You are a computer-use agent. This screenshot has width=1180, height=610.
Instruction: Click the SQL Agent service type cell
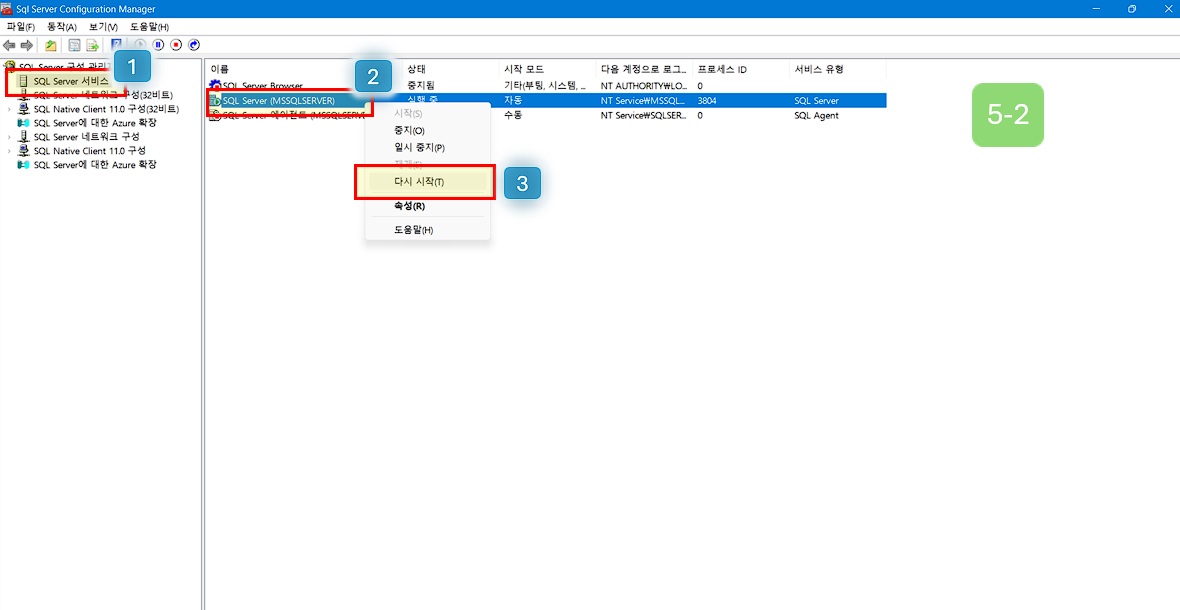click(817, 115)
